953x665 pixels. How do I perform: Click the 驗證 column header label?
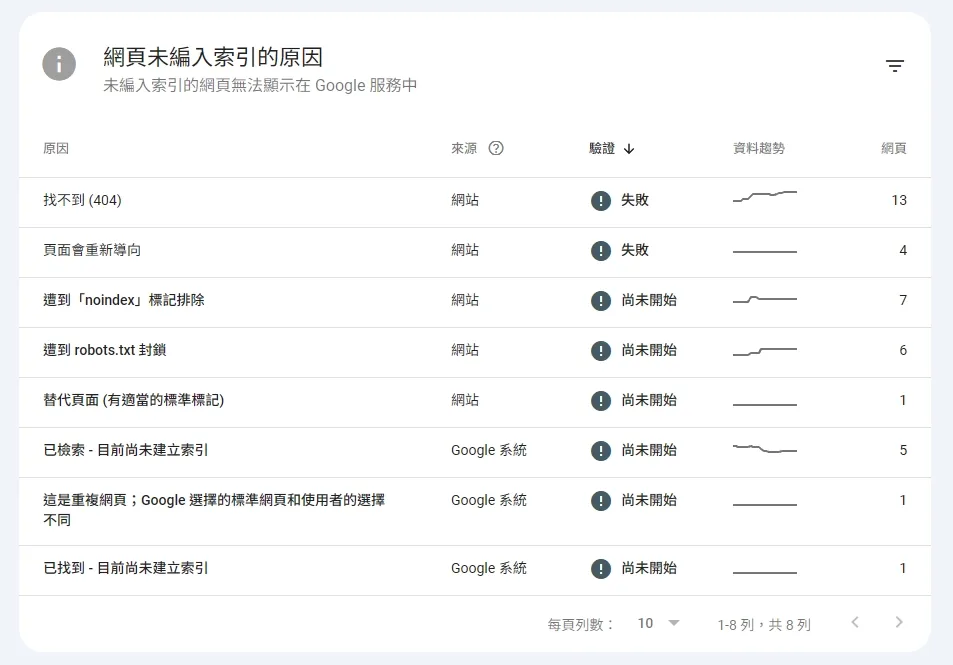point(602,148)
